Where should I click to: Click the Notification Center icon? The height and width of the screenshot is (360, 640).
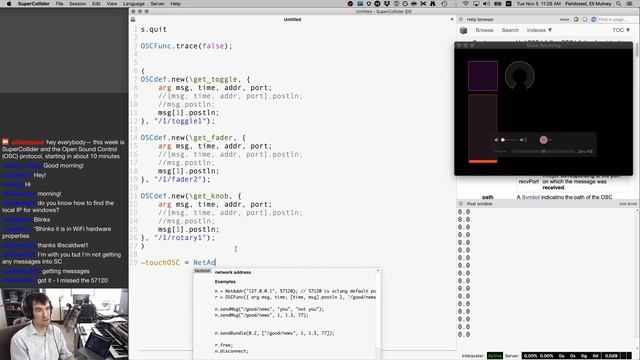(x=631, y=4)
